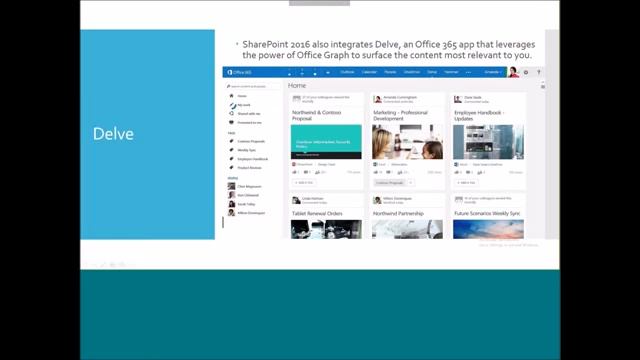Select Weekly Sync board in sidebar
The image size is (640, 360).
247,150
